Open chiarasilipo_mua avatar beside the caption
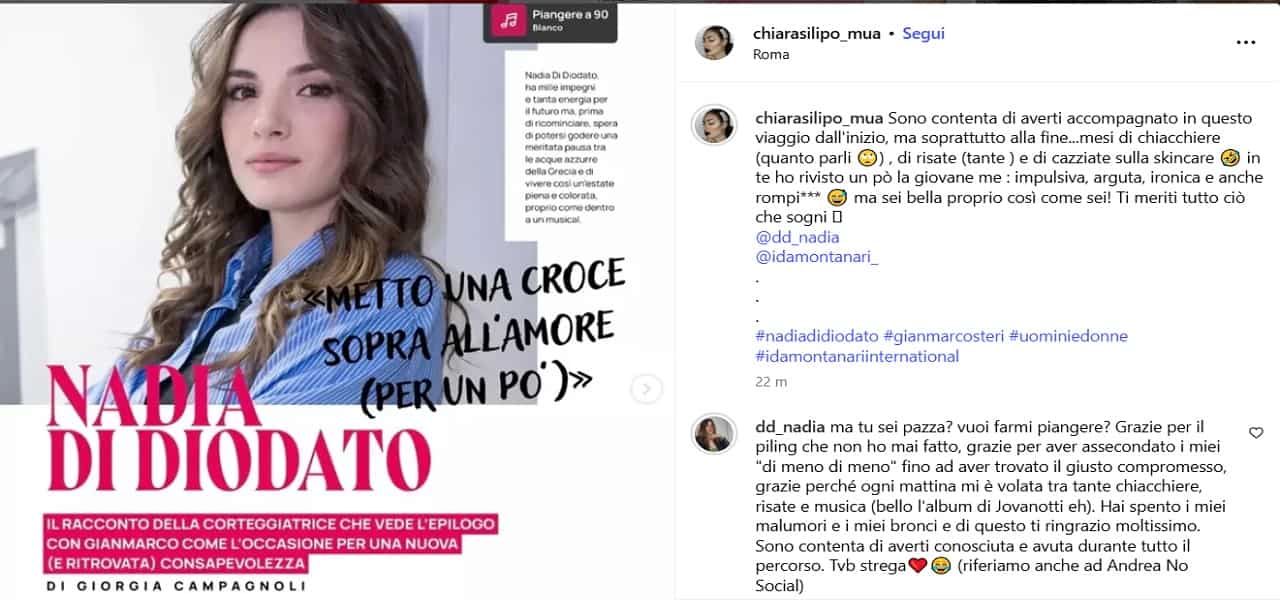The height and width of the screenshot is (600, 1280). 714,125
